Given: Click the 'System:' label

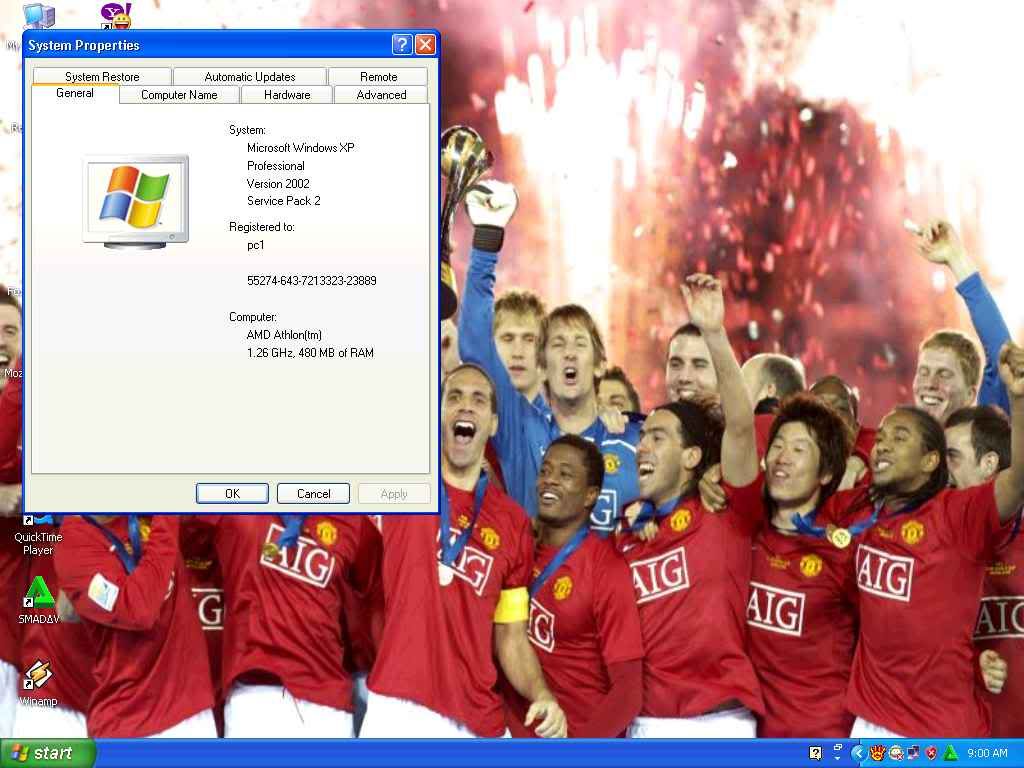Looking at the screenshot, I should click(x=247, y=130).
